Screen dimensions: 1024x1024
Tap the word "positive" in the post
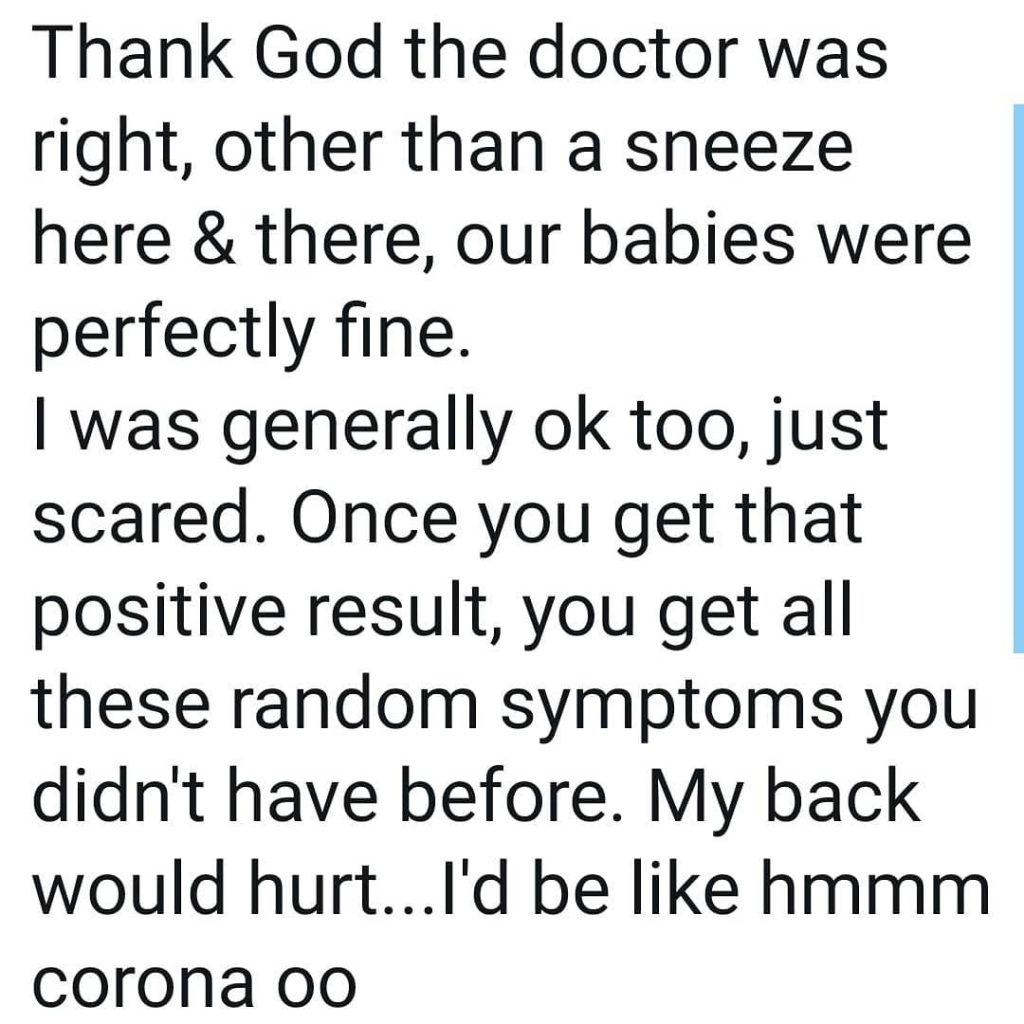pyautogui.click(x=160, y=614)
